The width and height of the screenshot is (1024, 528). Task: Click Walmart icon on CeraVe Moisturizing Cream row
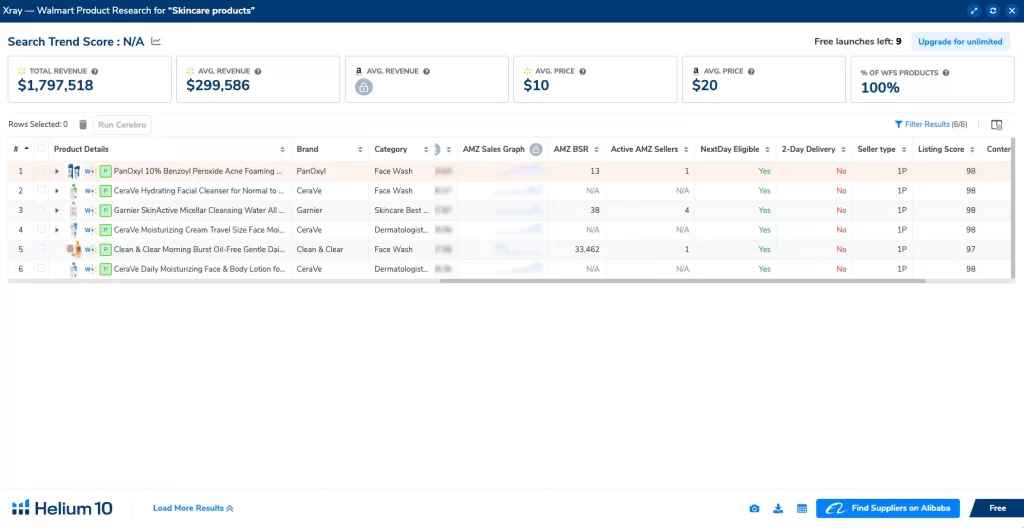pos(90,230)
